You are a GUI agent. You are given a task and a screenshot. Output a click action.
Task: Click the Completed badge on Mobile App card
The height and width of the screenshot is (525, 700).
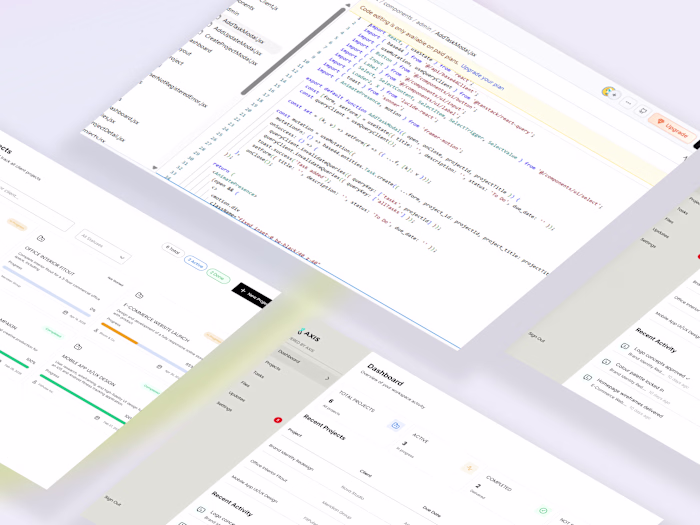(151, 389)
